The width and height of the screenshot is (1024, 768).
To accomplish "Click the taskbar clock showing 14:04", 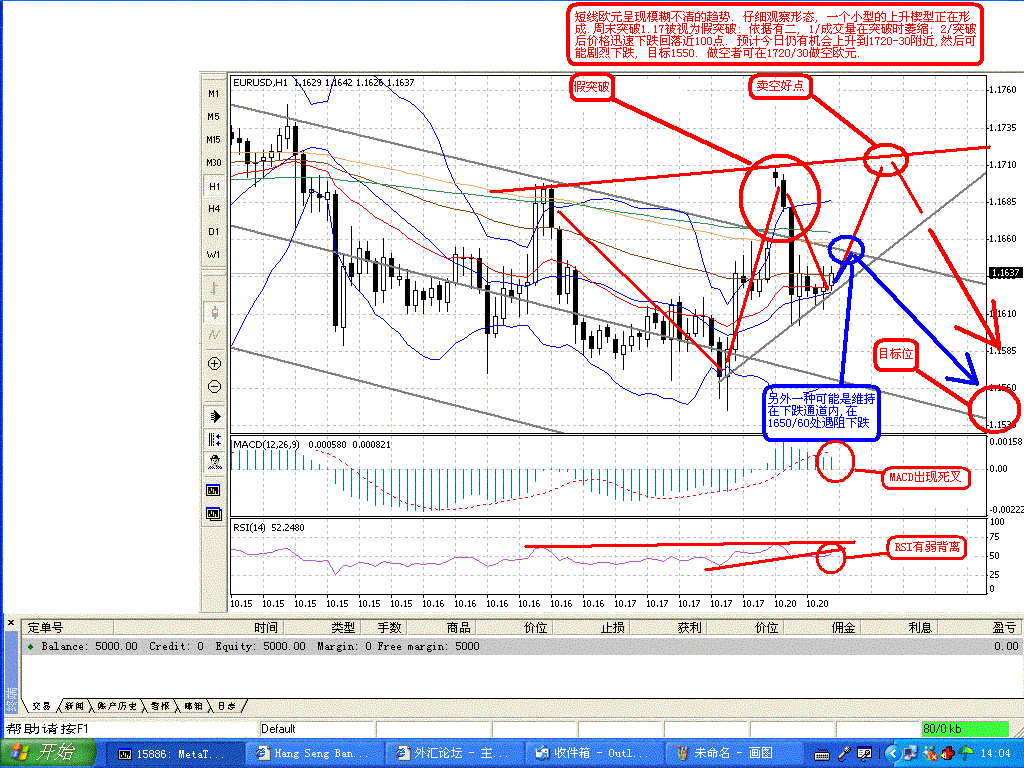I will pyautogui.click(x=995, y=754).
